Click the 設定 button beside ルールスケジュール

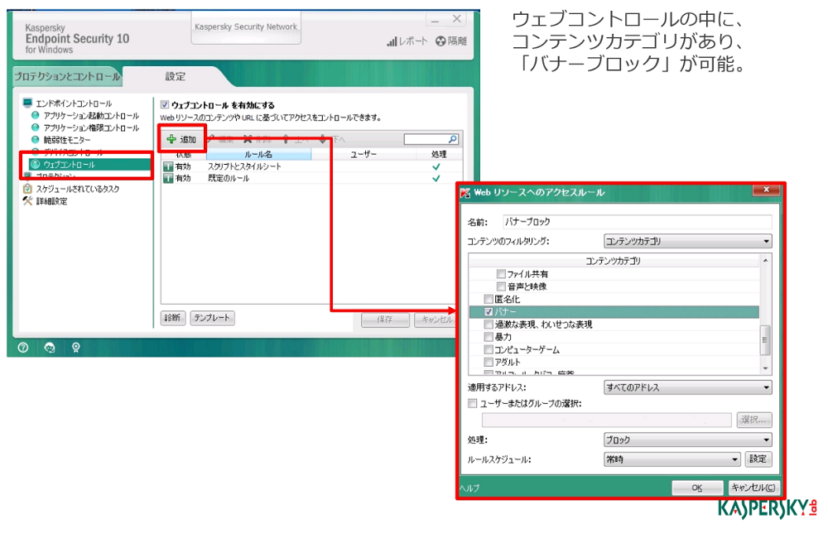(x=758, y=459)
